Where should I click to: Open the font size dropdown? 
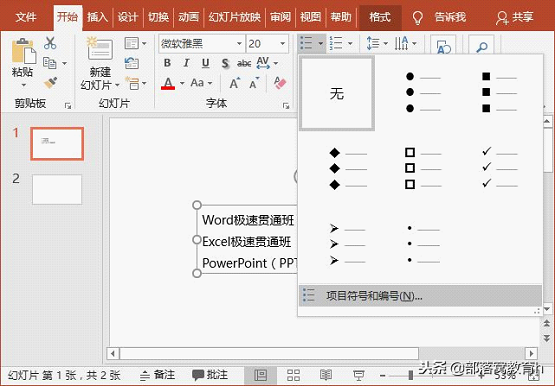coord(282,44)
